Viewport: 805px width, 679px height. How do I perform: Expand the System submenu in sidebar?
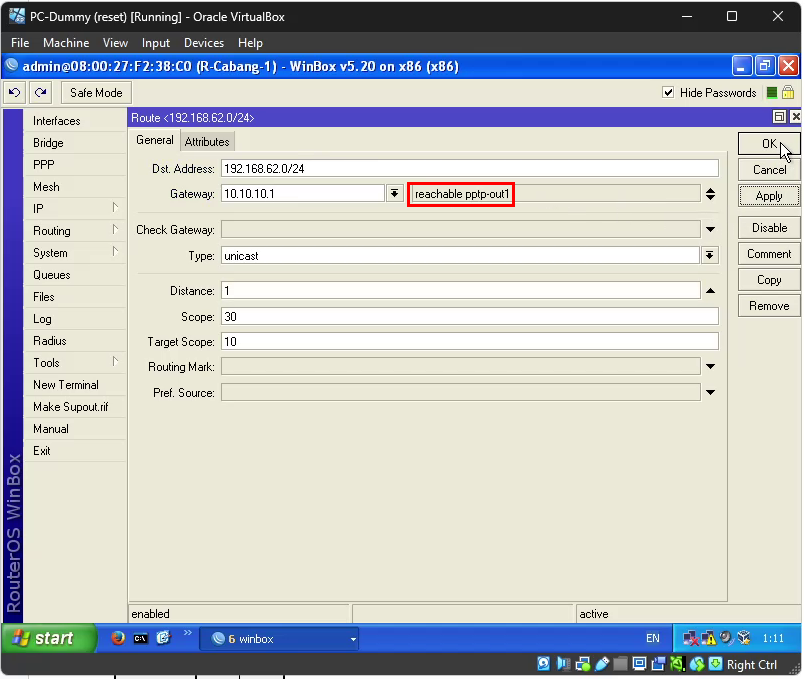[116, 251]
